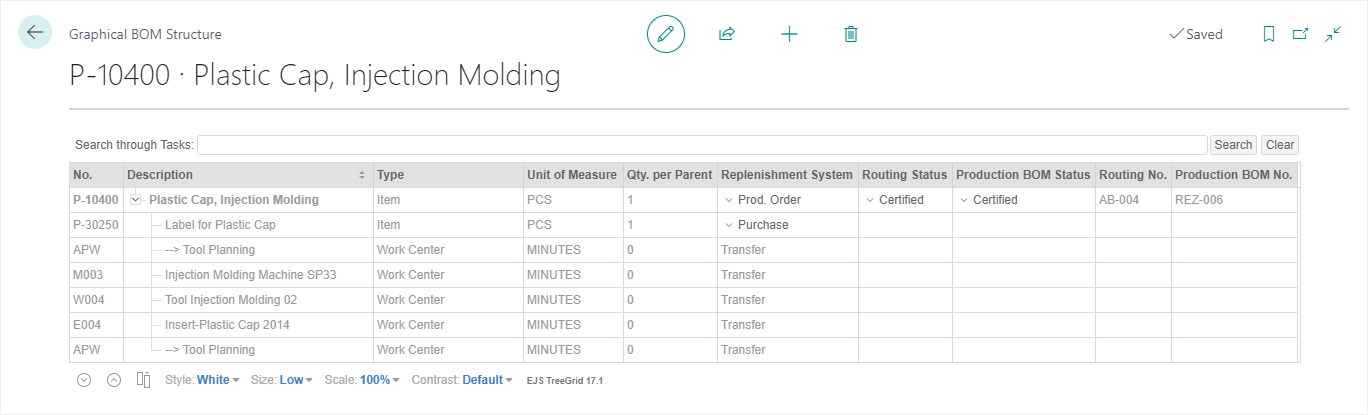Click the collapse page arrows icon
This screenshot has height=415, width=1368.
click(1333, 34)
